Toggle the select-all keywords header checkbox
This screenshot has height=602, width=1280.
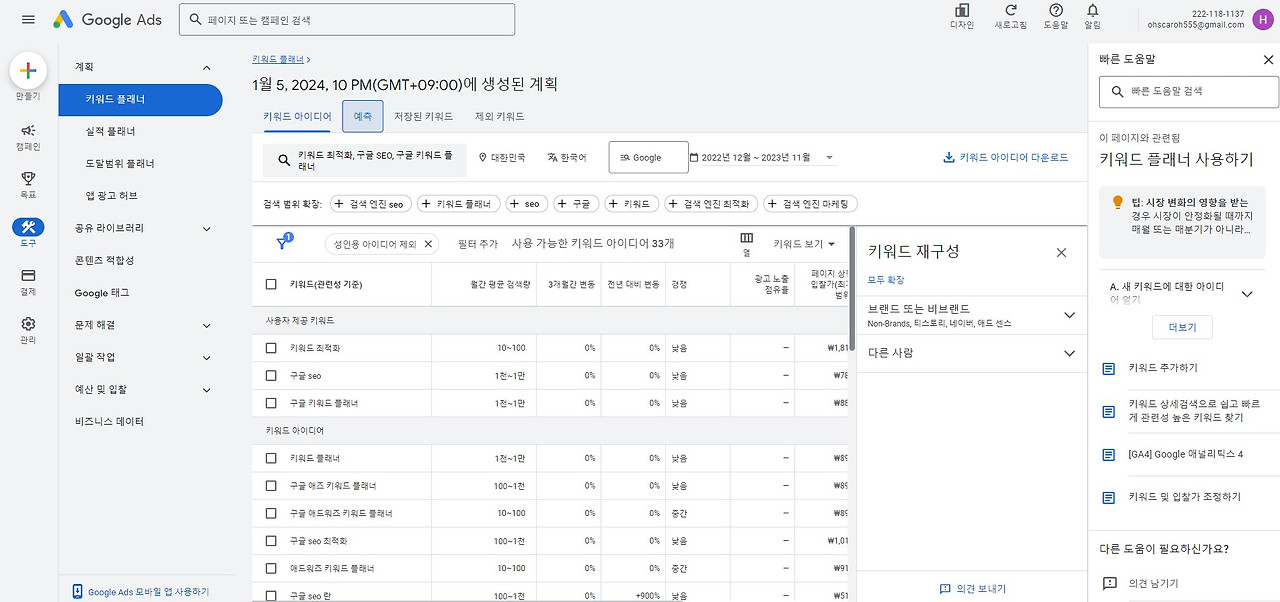[271, 284]
